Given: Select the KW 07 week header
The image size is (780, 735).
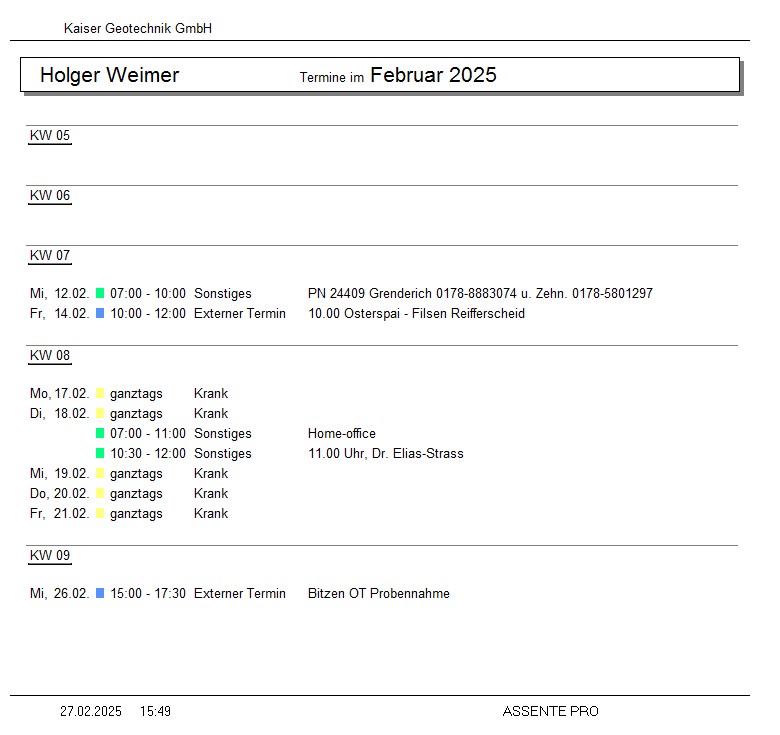Looking at the screenshot, I should 50,256.
